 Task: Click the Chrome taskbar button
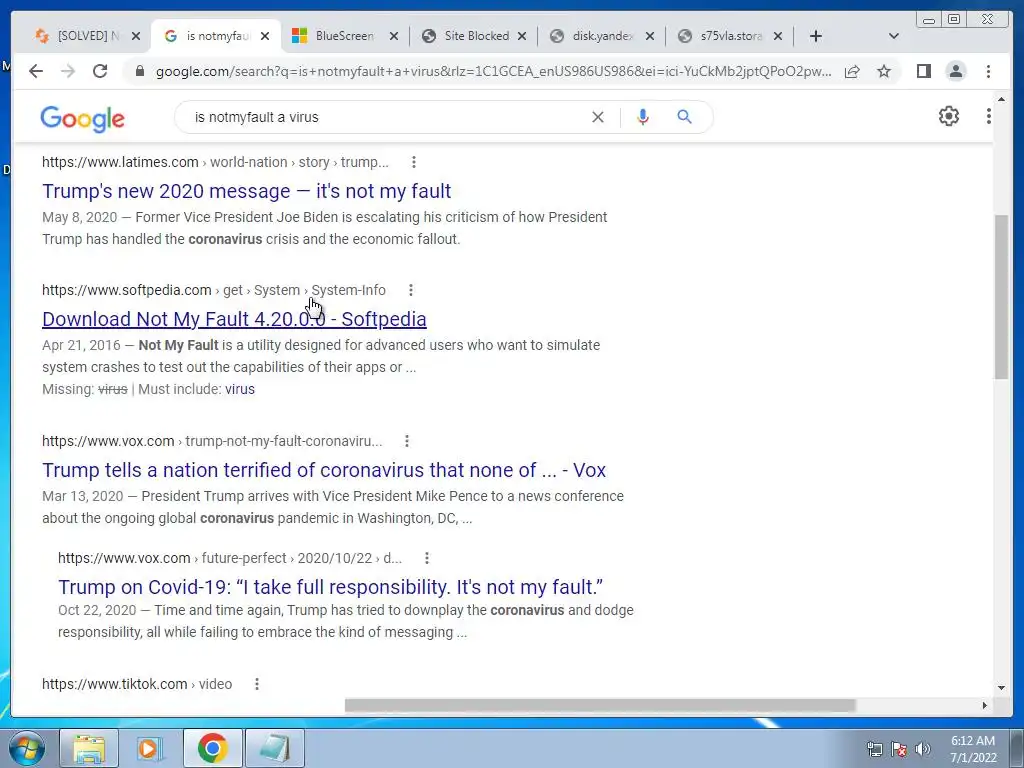[212, 748]
